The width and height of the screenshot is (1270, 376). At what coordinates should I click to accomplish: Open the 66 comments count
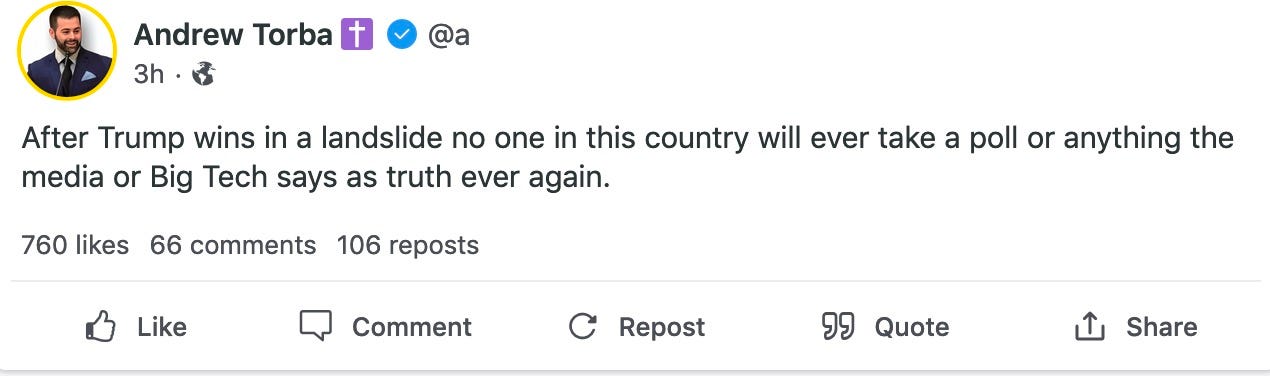coord(233,245)
